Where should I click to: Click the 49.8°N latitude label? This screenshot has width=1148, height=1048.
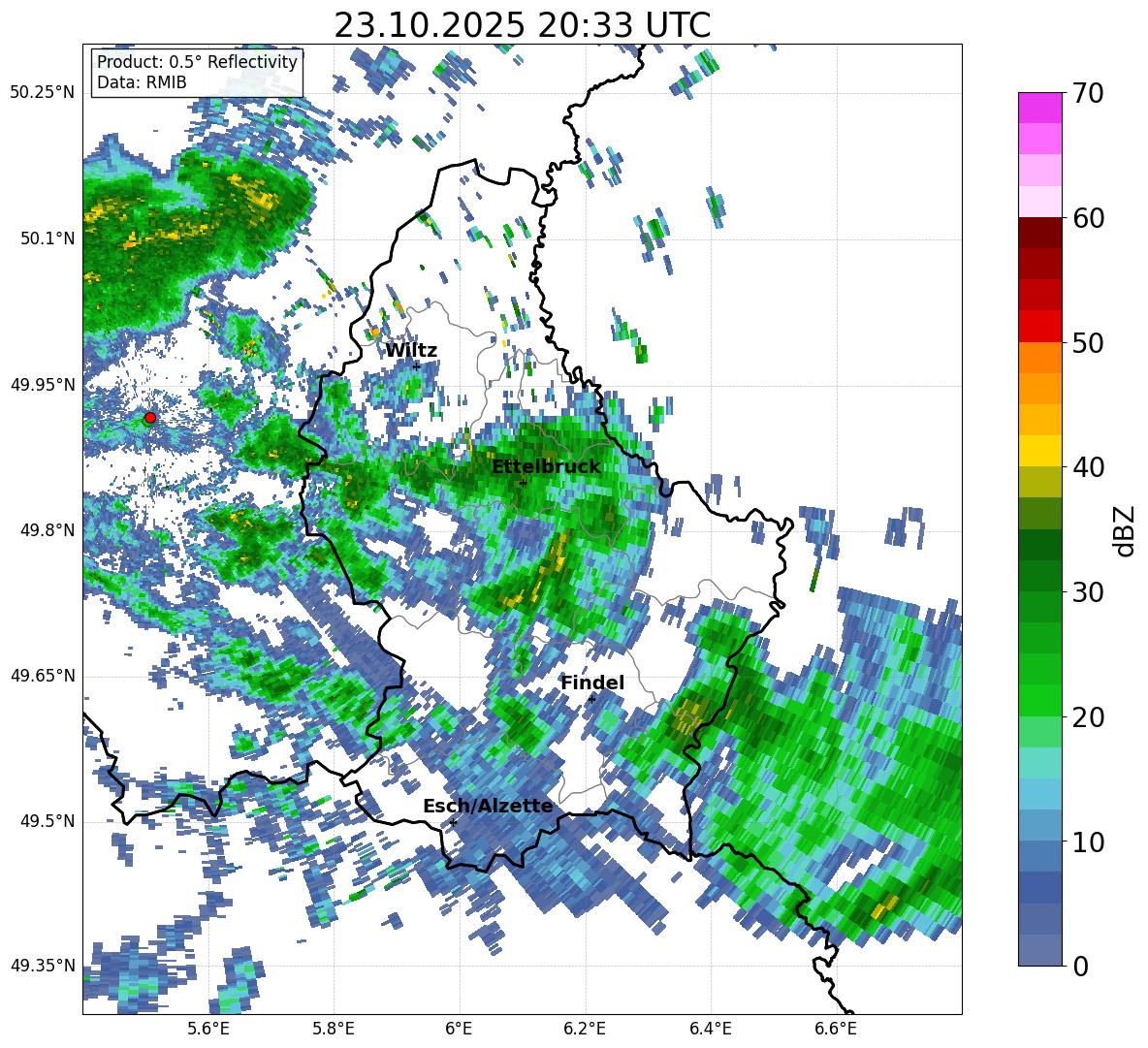[x=48, y=530]
